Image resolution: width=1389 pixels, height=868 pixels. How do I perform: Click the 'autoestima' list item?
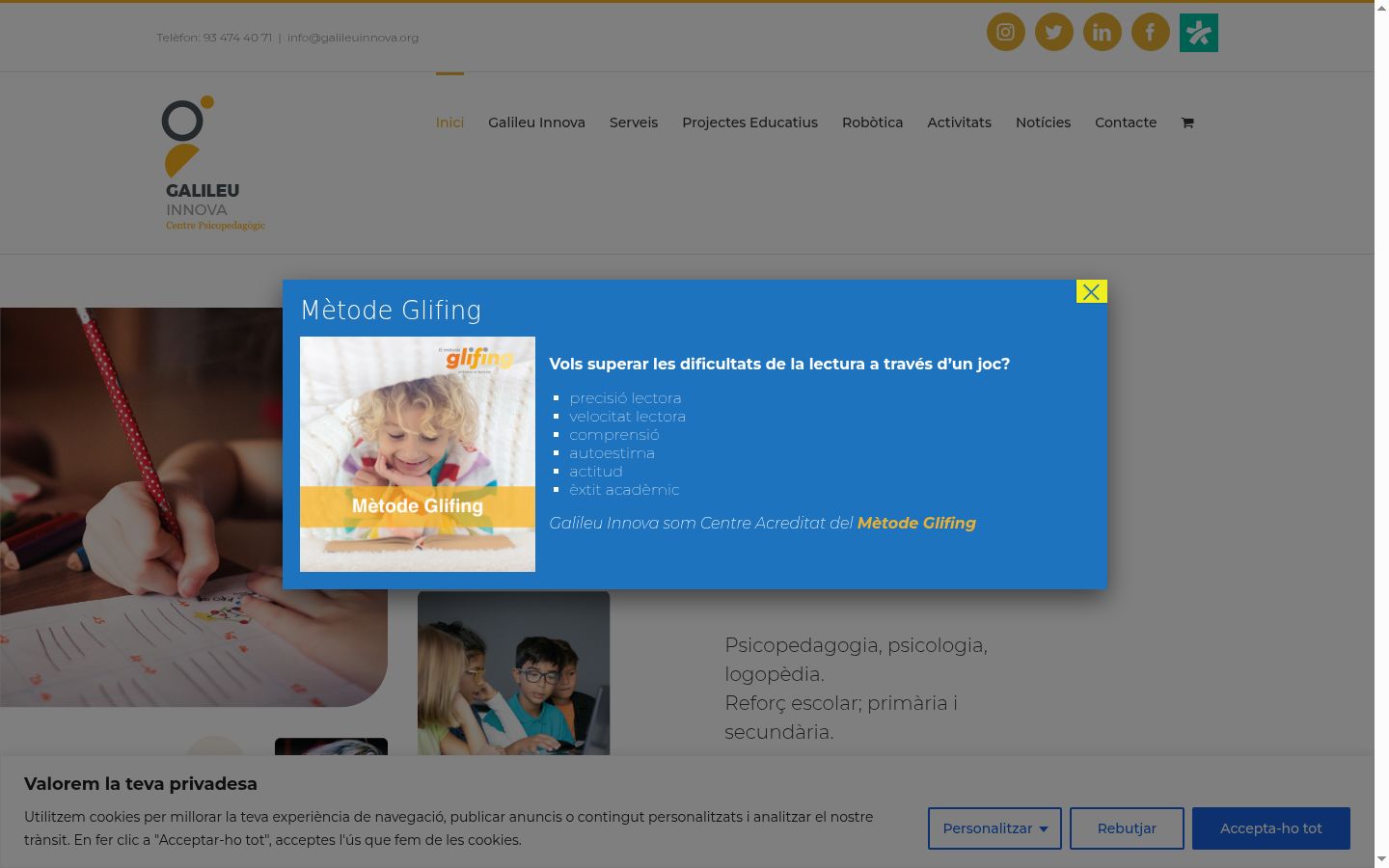[612, 453]
